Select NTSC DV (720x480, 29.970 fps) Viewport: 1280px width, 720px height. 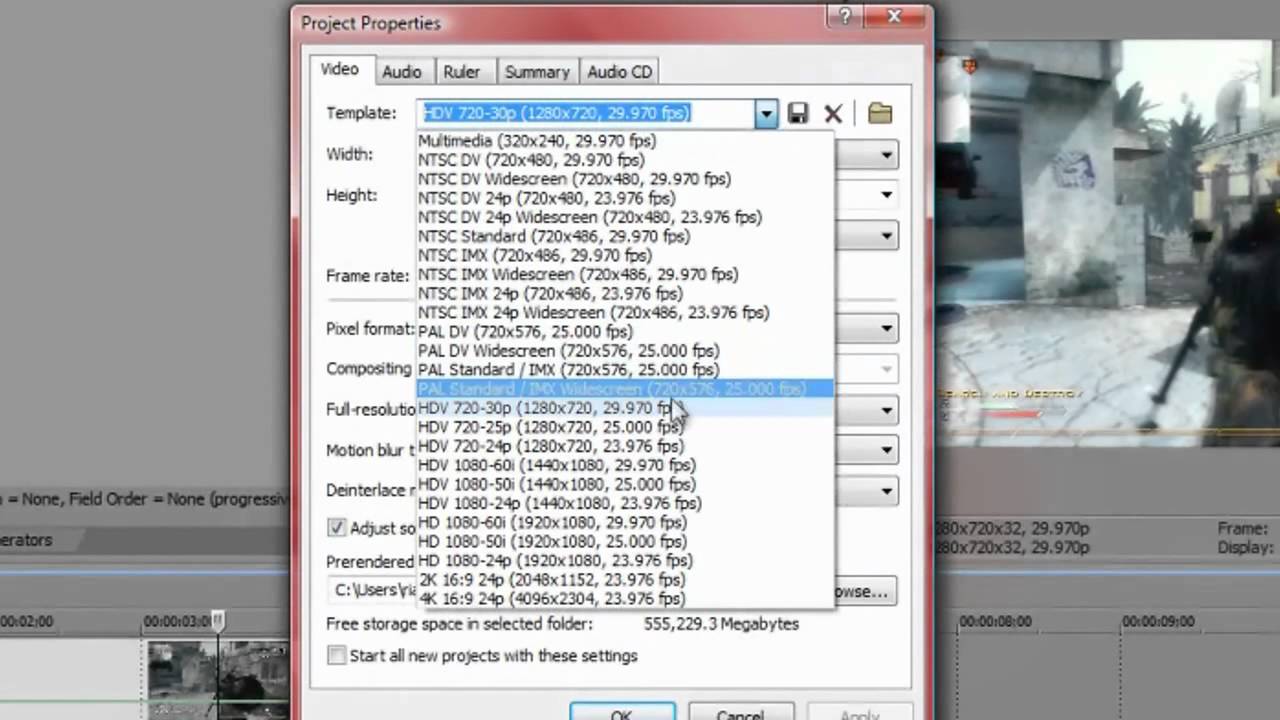[624, 160]
